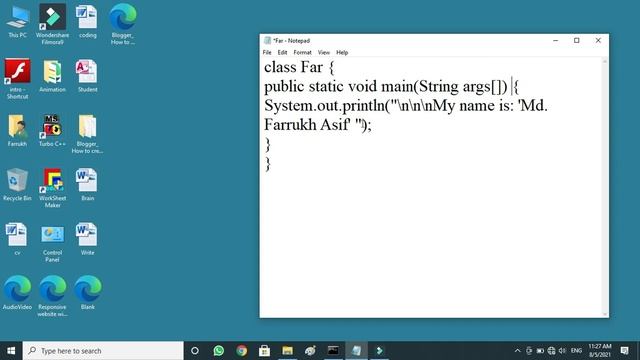Select the AudioVideo Edge shortcut
This screenshot has width=640, height=360.
pos(17,292)
